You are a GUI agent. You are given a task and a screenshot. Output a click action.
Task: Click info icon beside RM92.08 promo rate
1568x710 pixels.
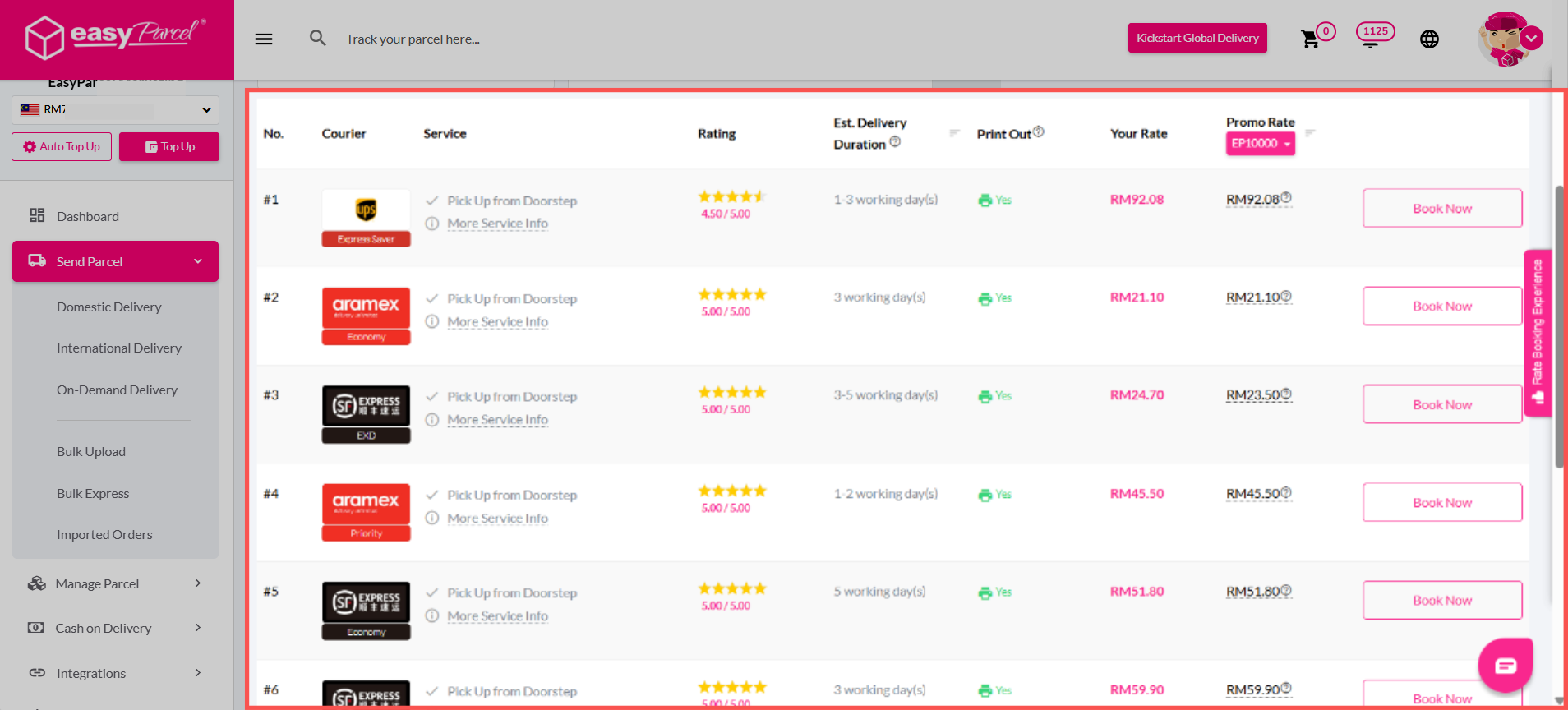[x=1286, y=197]
